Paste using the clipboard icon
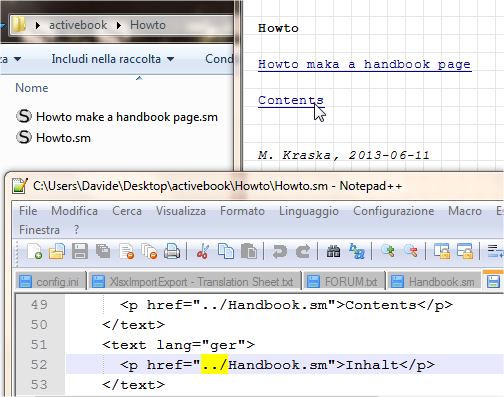The width and height of the screenshot is (504, 397). click(x=249, y=251)
